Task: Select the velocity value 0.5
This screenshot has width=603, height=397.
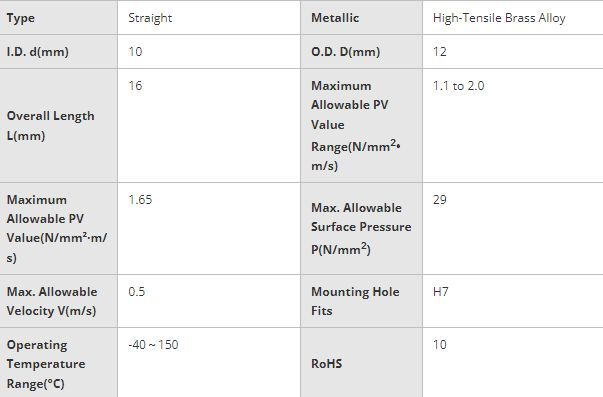Action: pos(137,292)
